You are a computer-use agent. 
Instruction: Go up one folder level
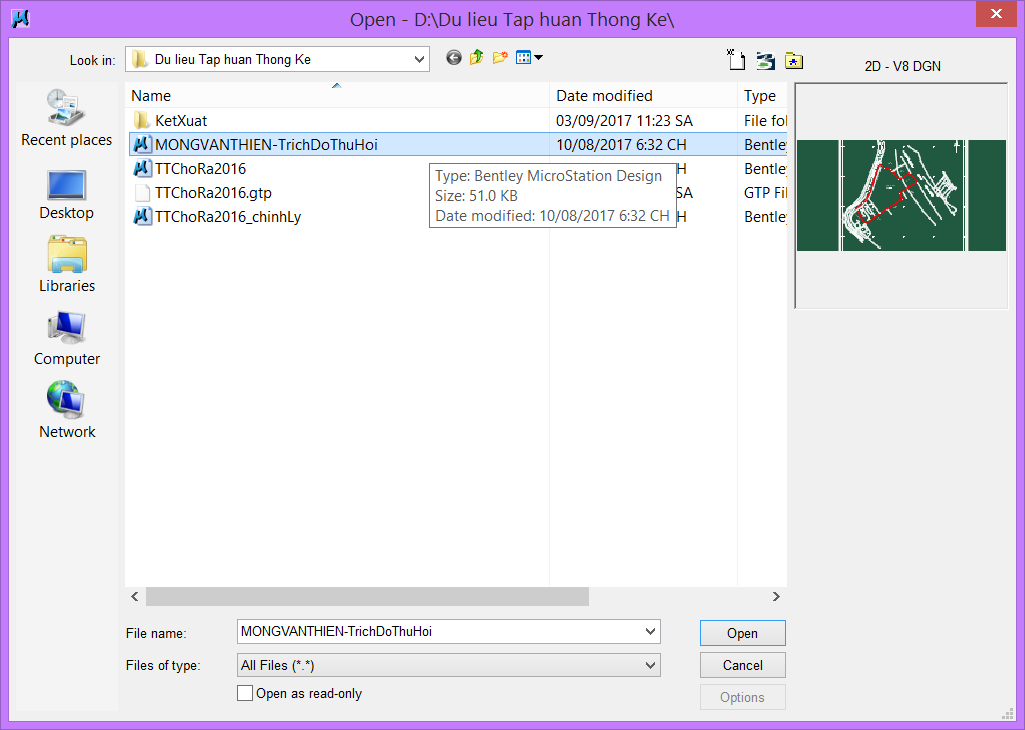pos(477,58)
